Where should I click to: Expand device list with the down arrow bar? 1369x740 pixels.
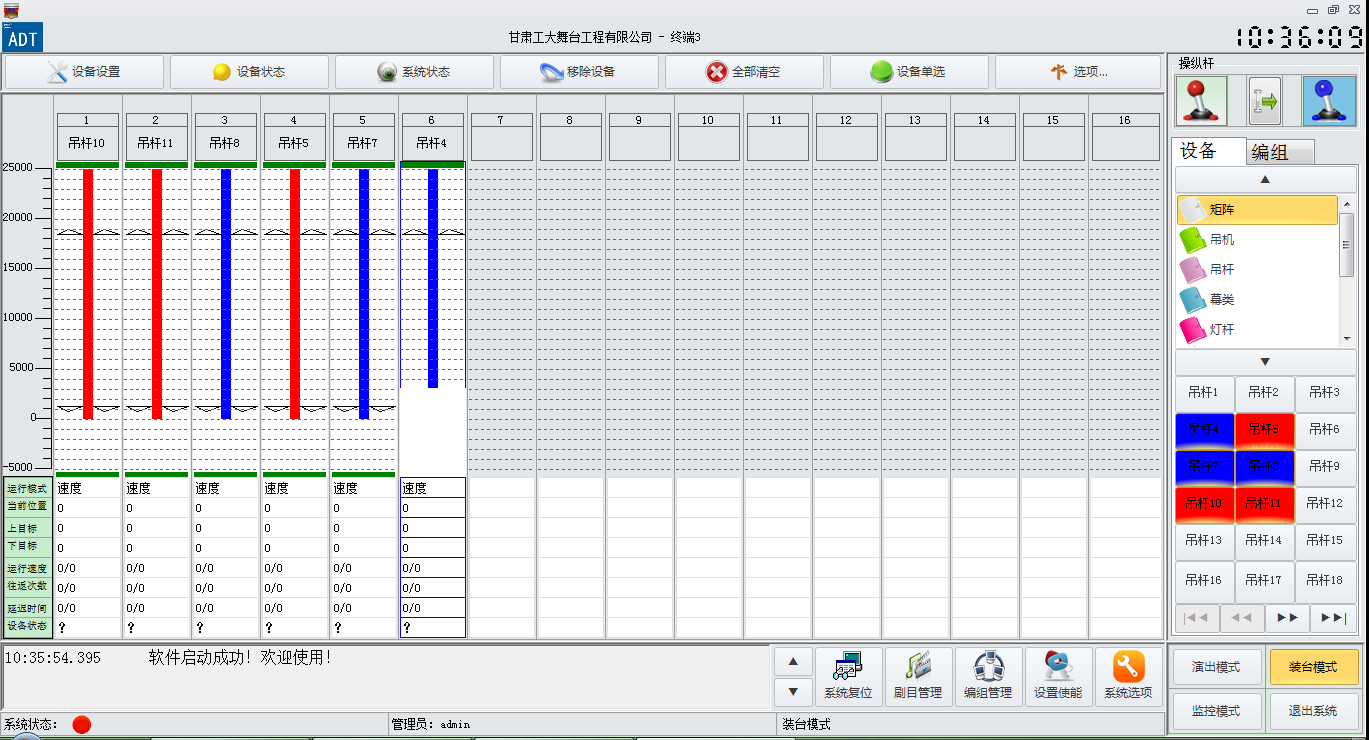(x=1265, y=362)
